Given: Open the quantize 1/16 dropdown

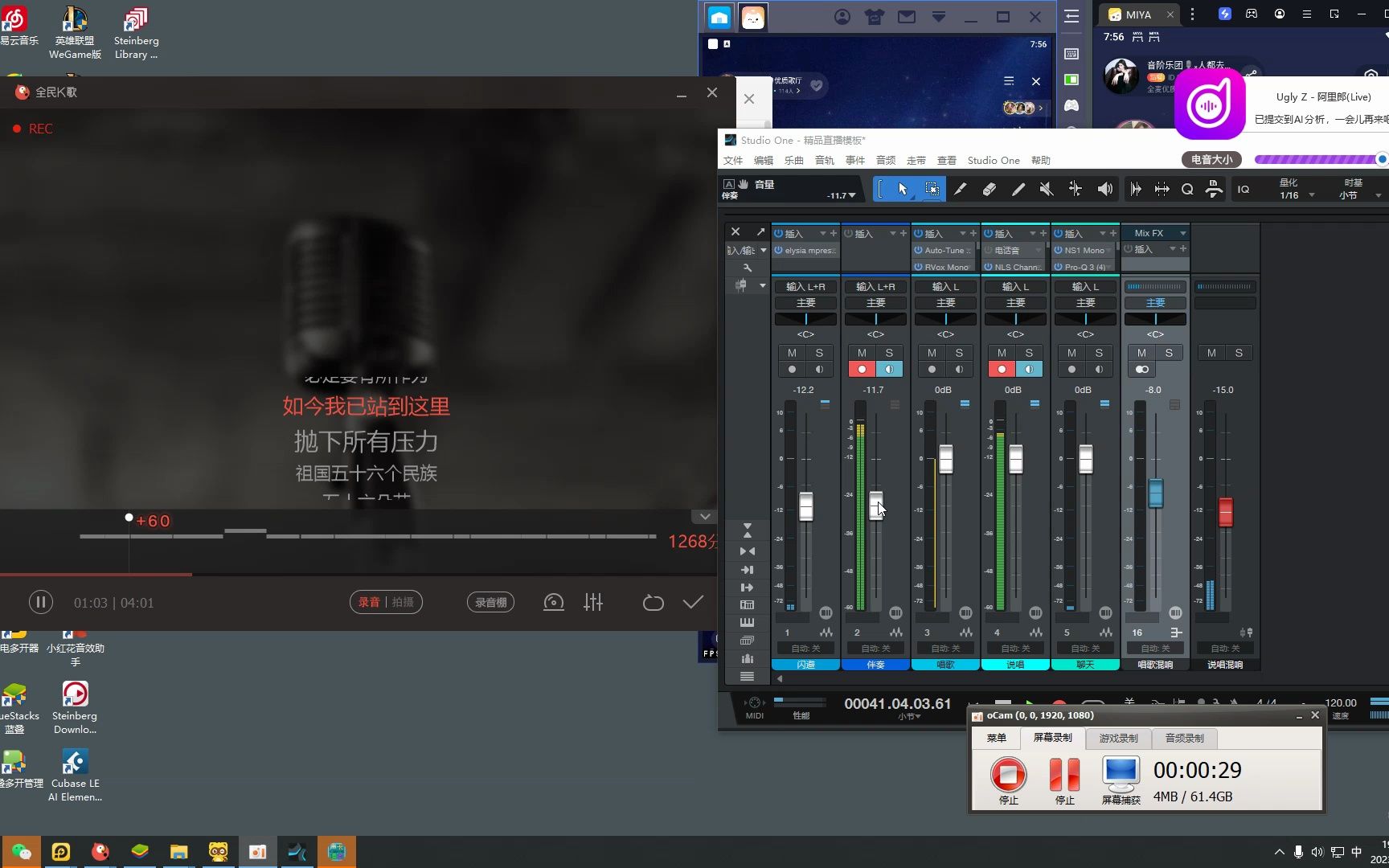Looking at the screenshot, I should tap(1312, 195).
